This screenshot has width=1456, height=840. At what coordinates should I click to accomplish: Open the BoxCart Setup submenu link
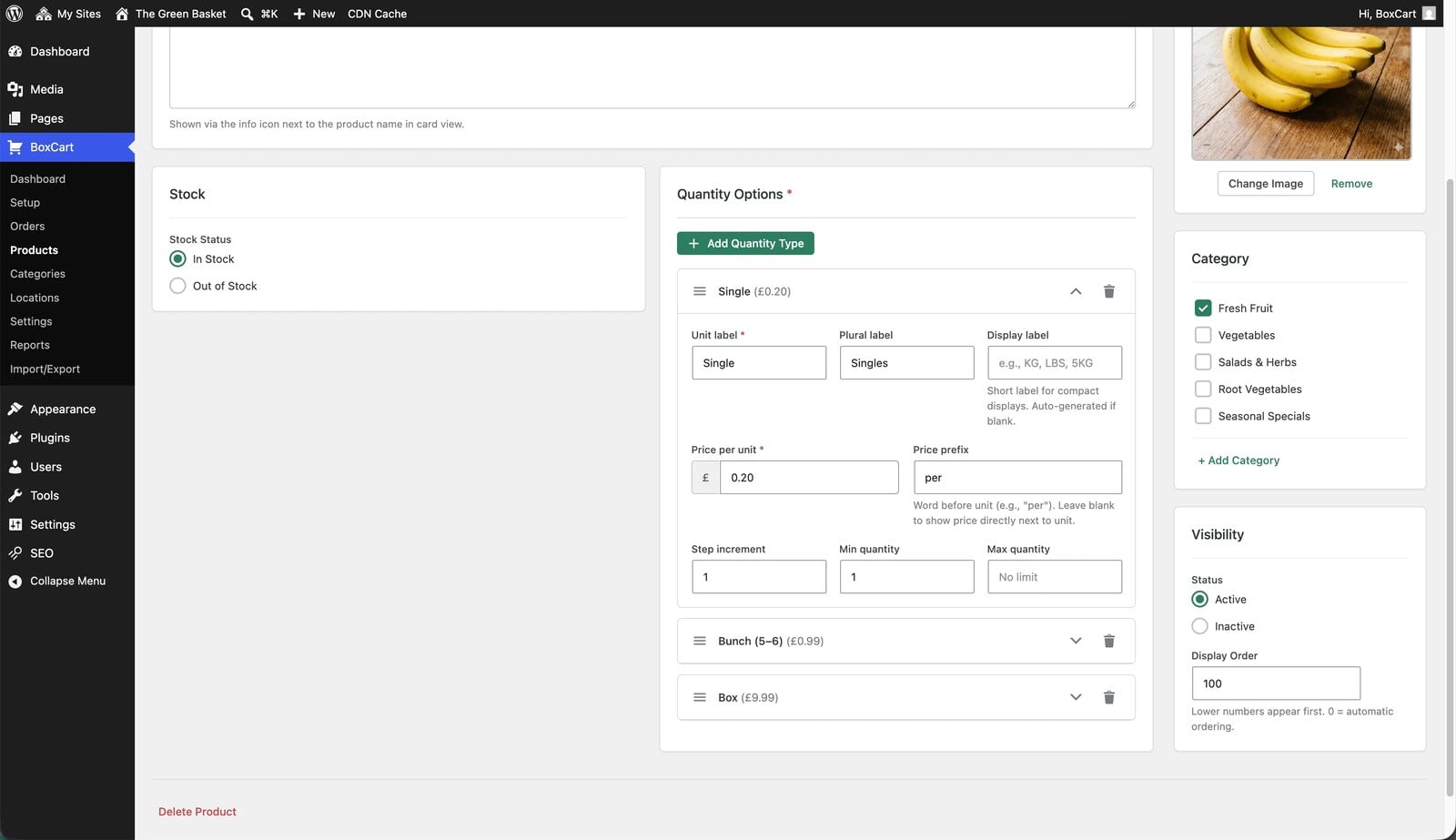(x=25, y=203)
